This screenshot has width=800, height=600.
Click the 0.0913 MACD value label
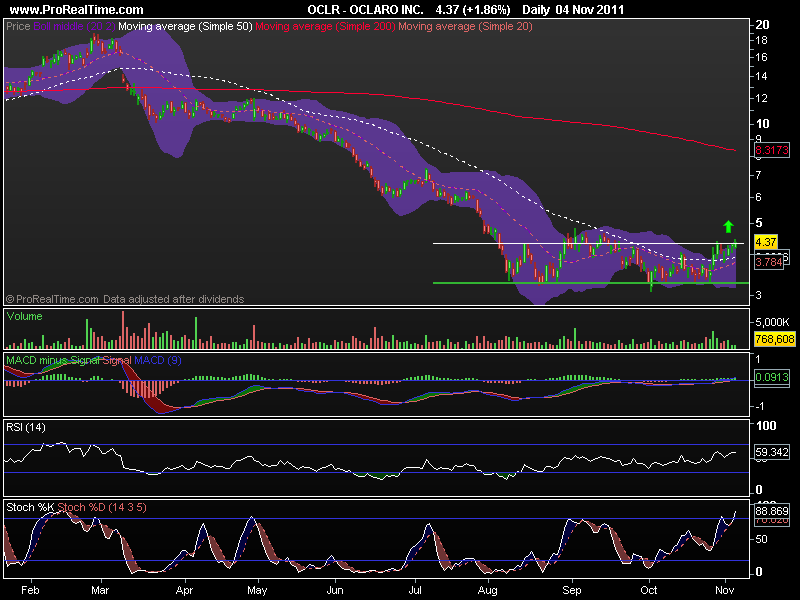point(771,377)
